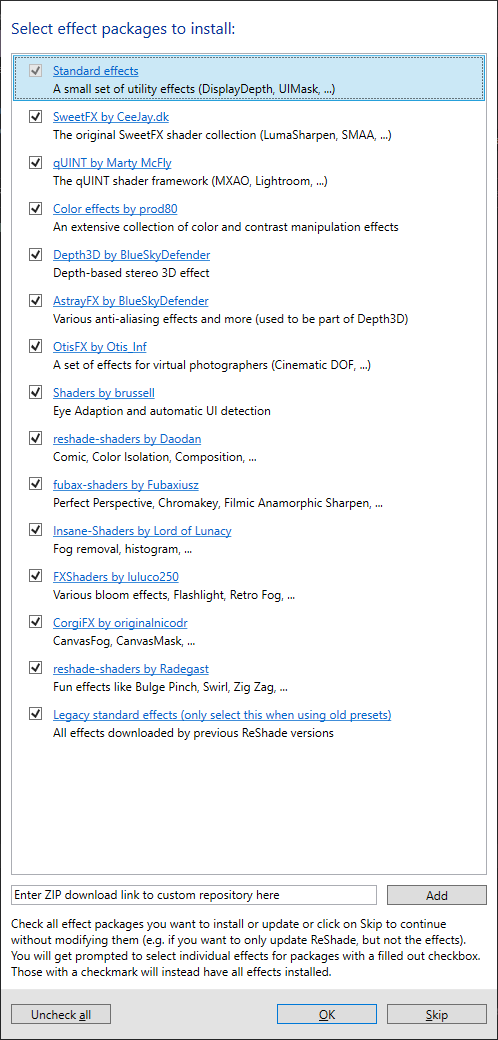Image resolution: width=498 pixels, height=1040 pixels.
Task: Open FXShaders by luluco250 link
Action: tap(116, 576)
